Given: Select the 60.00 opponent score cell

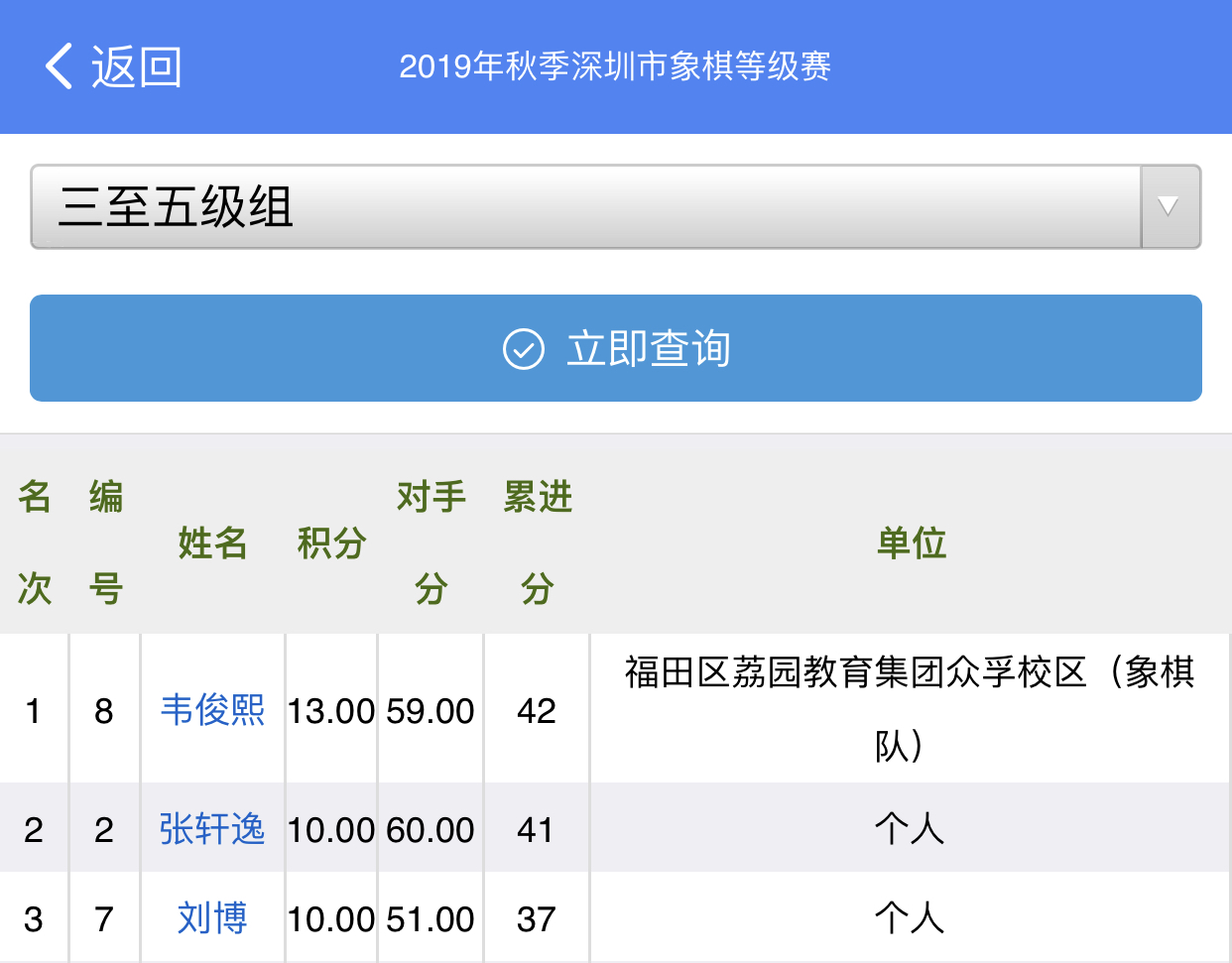Looking at the screenshot, I should [x=431, y=829].
